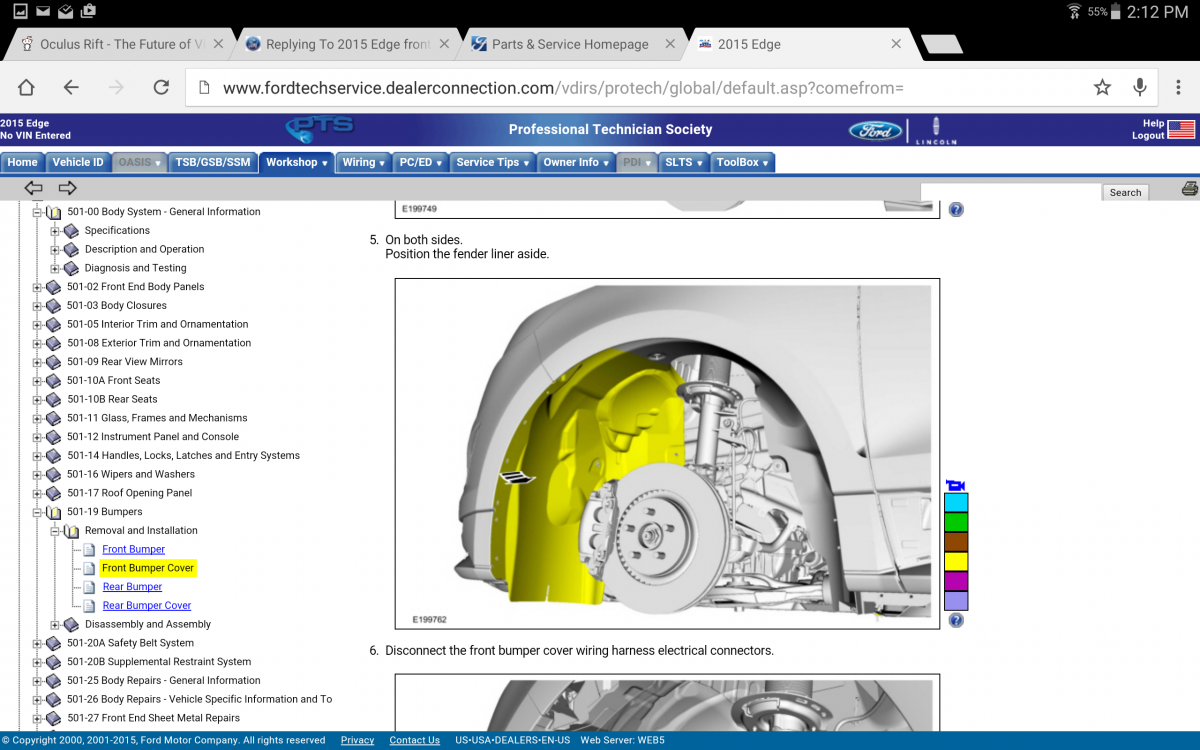Tap the microphone voice search icon
The image size is (1200, 750).
(x=1140, y=88)
